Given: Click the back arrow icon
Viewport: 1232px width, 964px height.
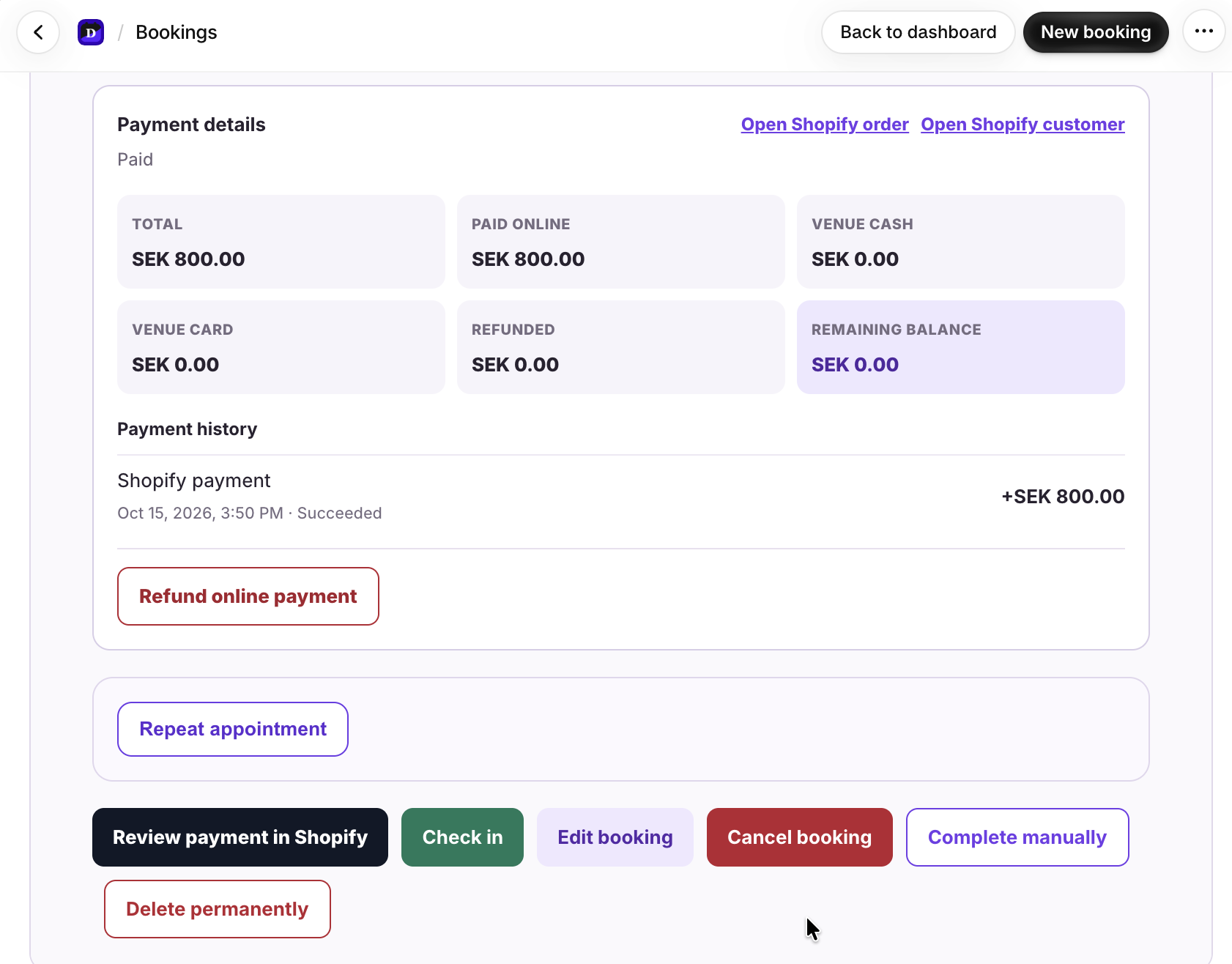Looking at the screenshot, I should coord(38,32).
